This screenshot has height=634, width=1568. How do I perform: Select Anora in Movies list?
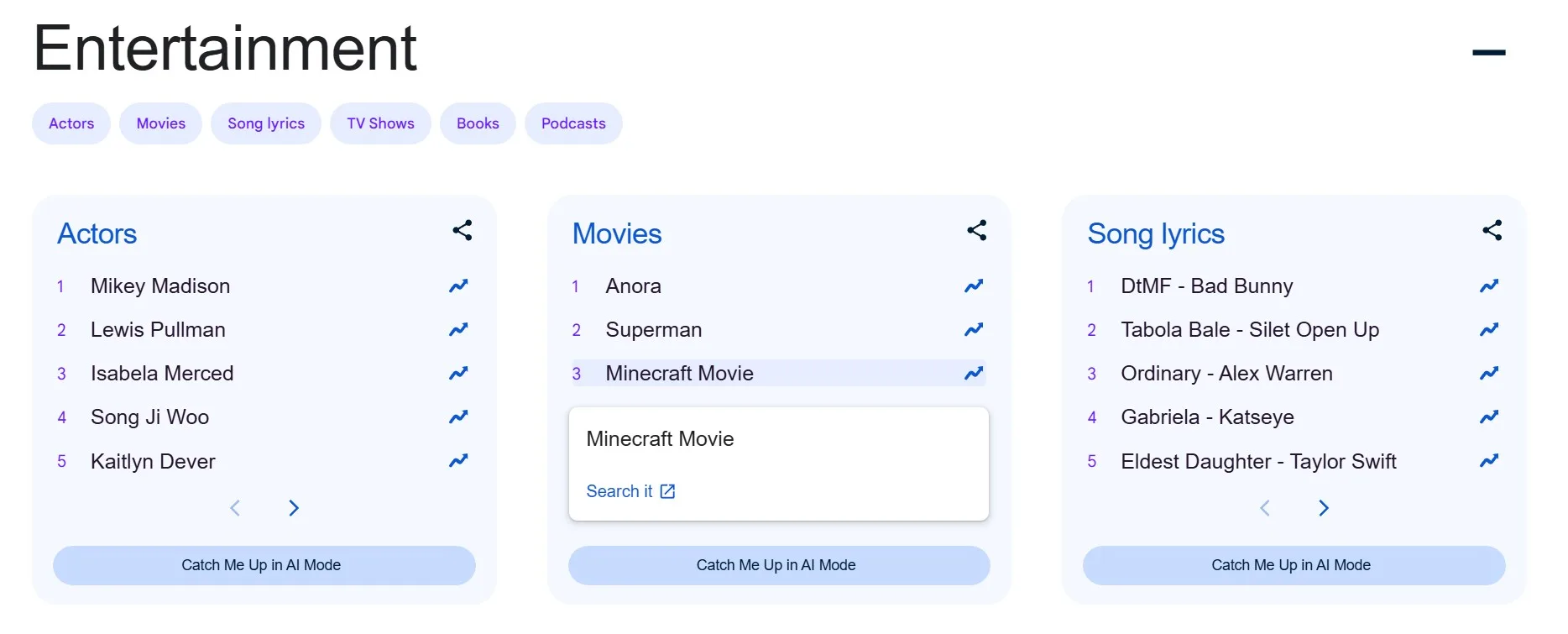pyautogui.click(x=633, y=286)
